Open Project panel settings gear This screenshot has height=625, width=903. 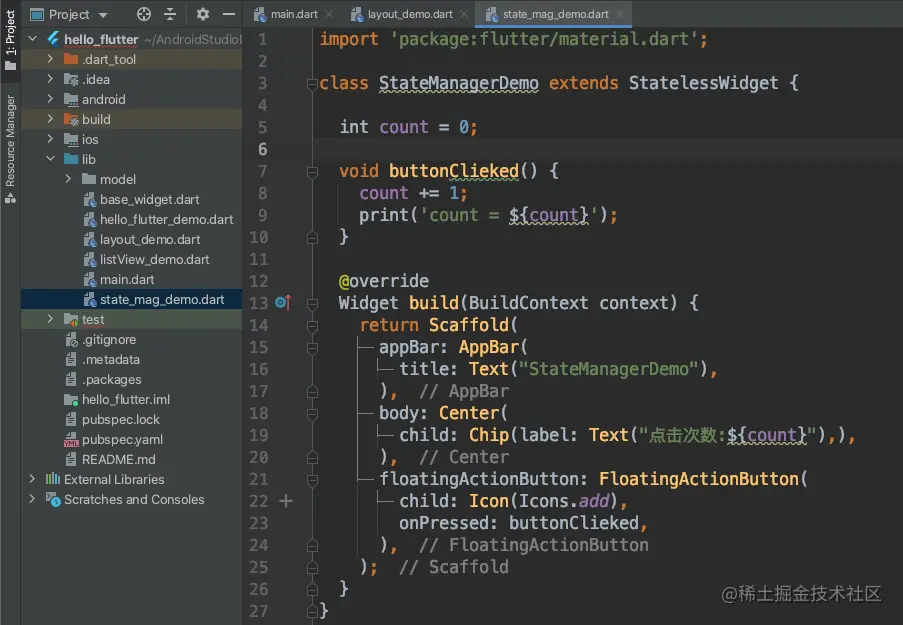[x=203, y=14]
